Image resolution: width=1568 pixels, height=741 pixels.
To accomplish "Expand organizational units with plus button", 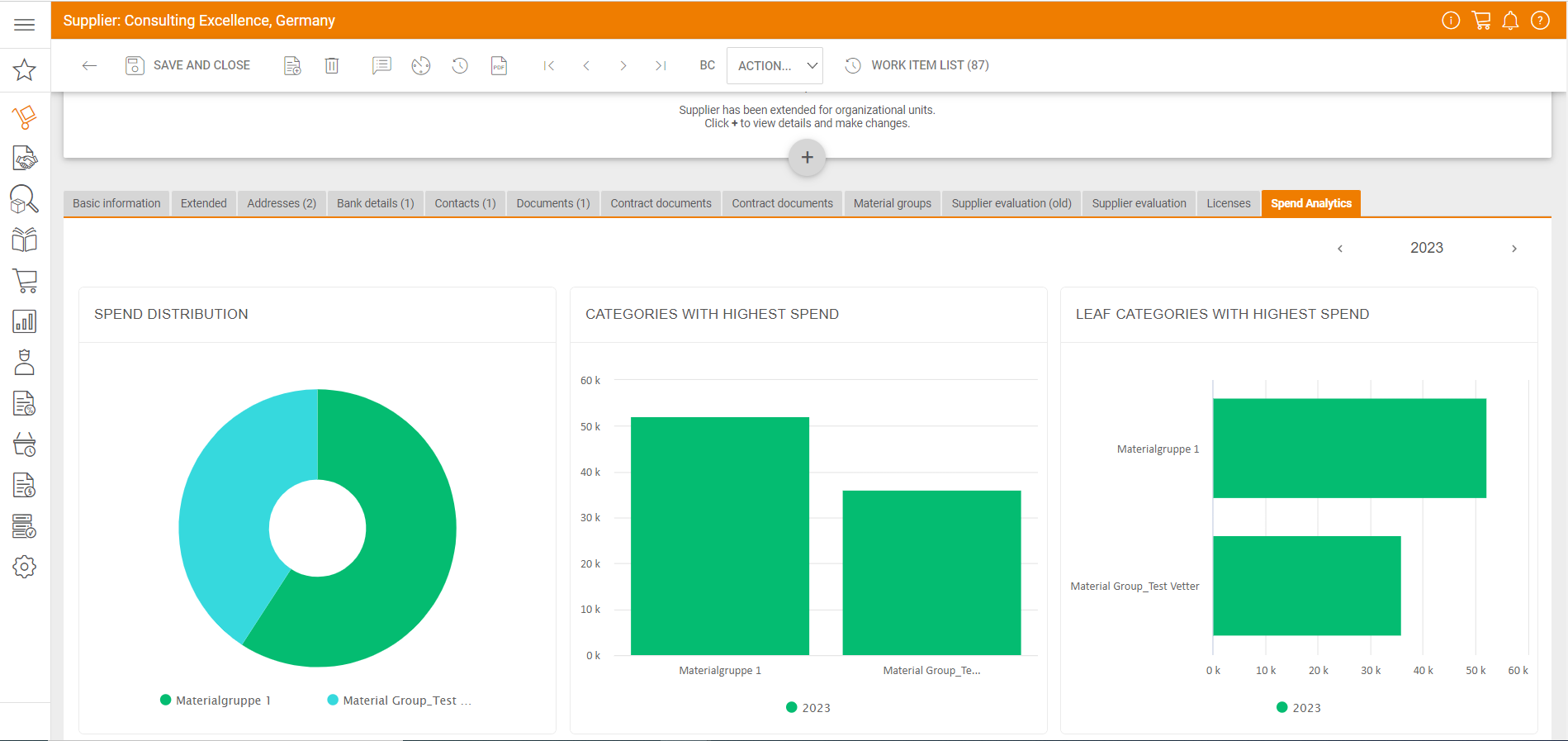I will pyautogui.click(x=807, y=158).
